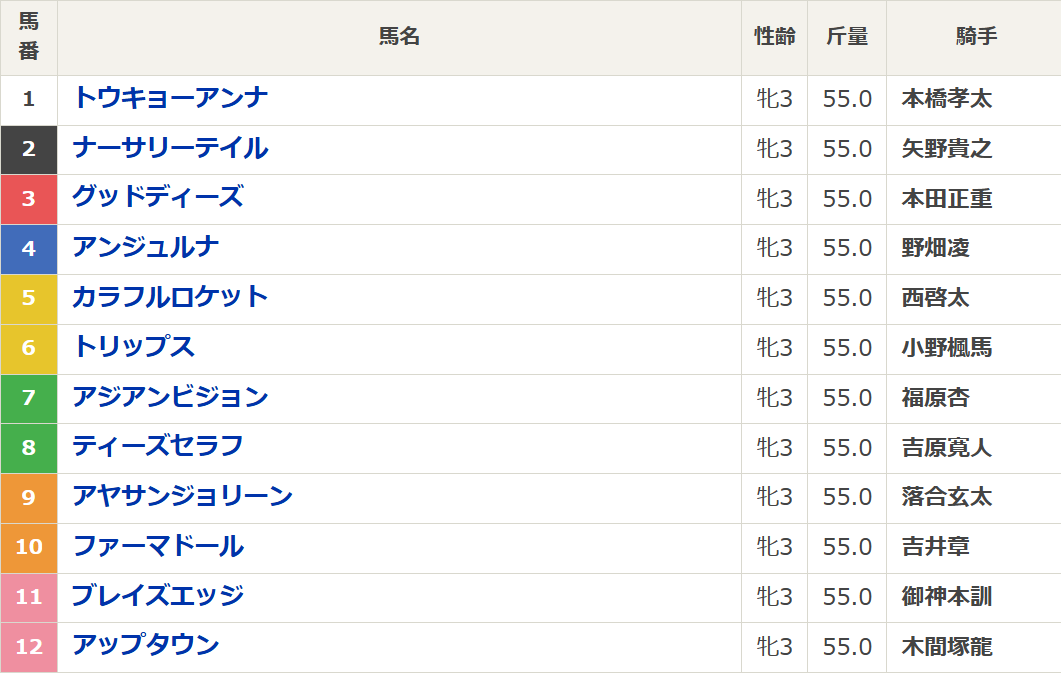Open アップタウン horse details
Image resolution: width=1061 pixels, height=673 pixels.
[145, 646]
